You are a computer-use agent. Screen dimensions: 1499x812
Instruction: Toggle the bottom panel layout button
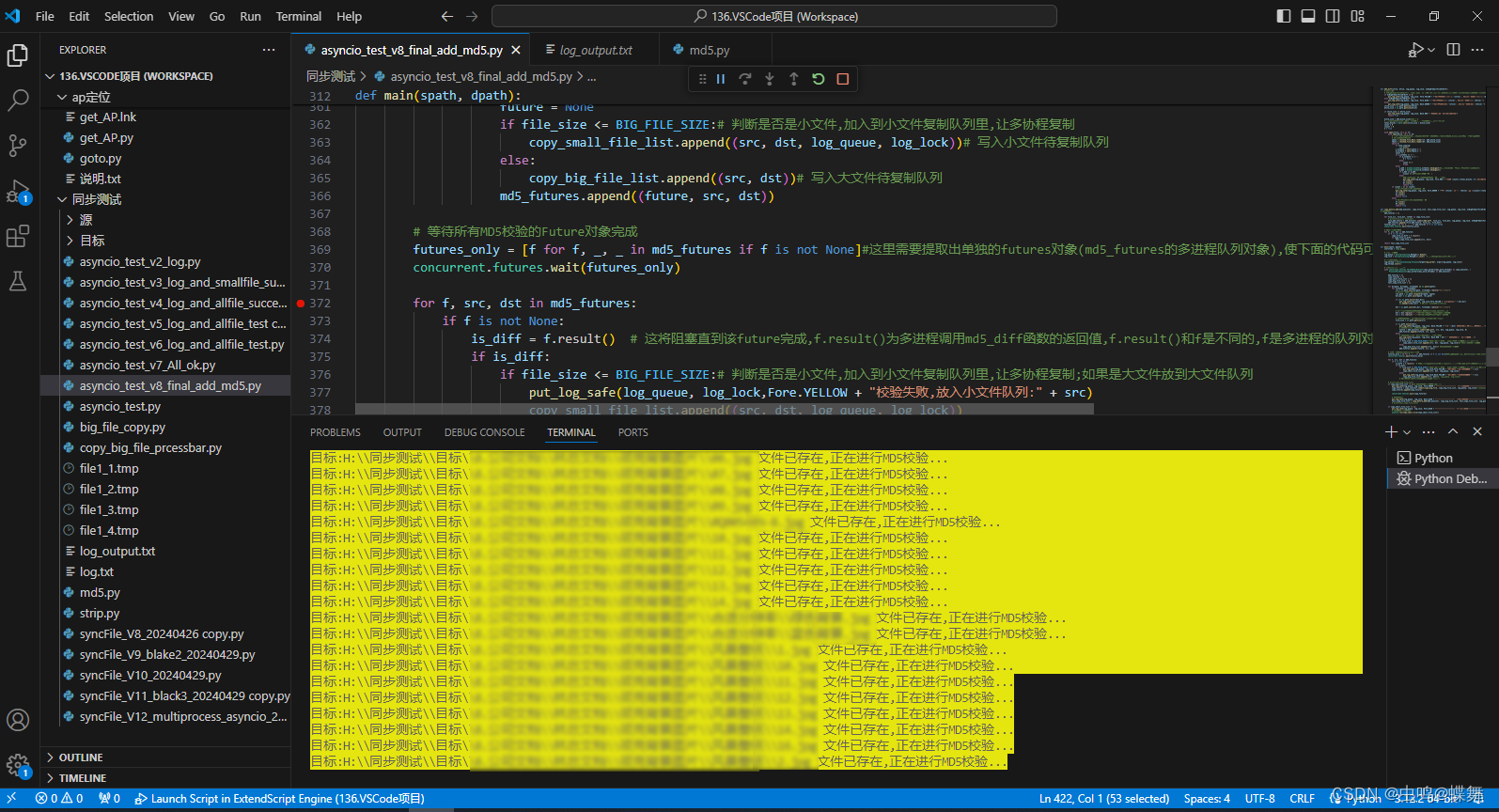(x=1308, y=16)
